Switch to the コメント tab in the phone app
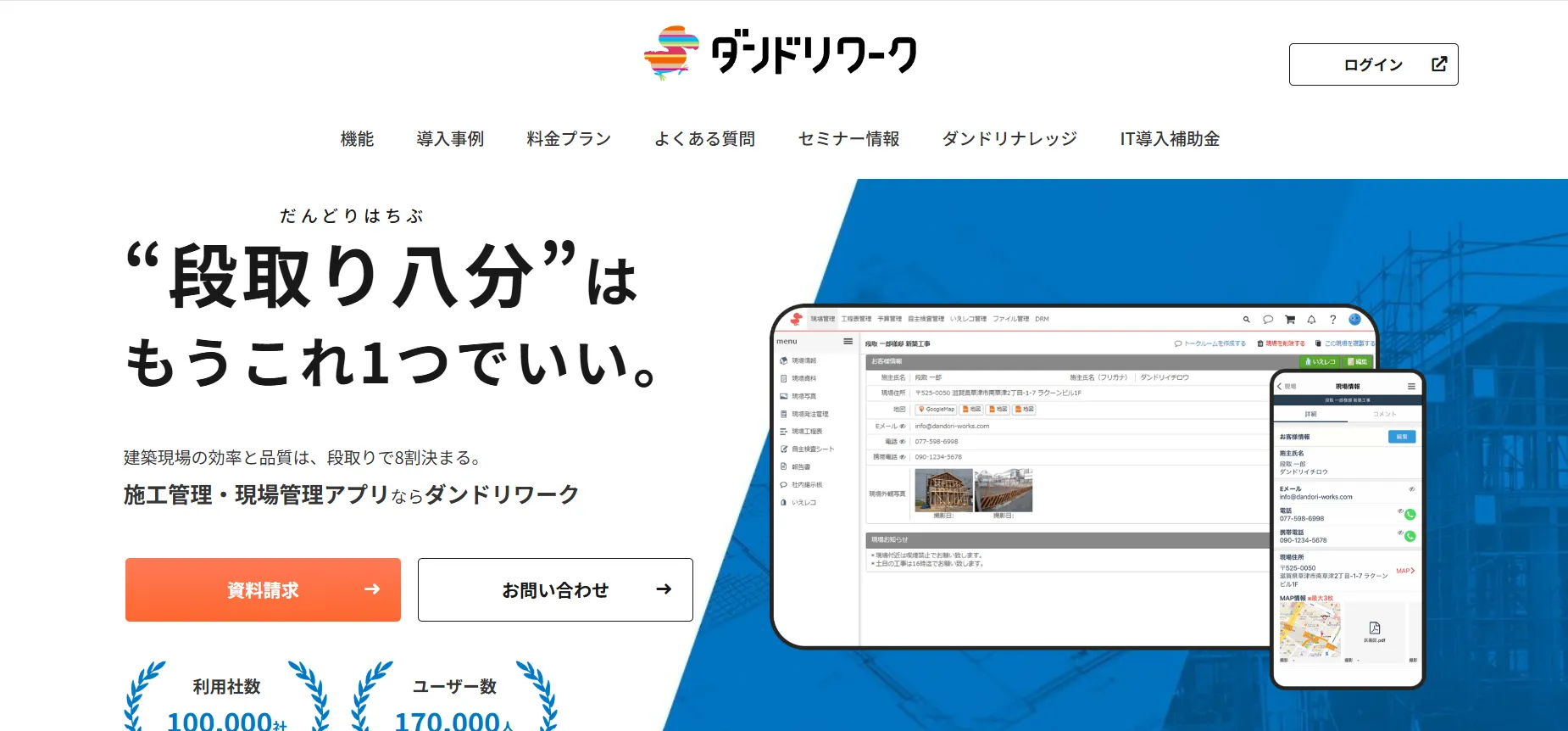Screen dimensions: 1568x731 (x=1384, y=414)
